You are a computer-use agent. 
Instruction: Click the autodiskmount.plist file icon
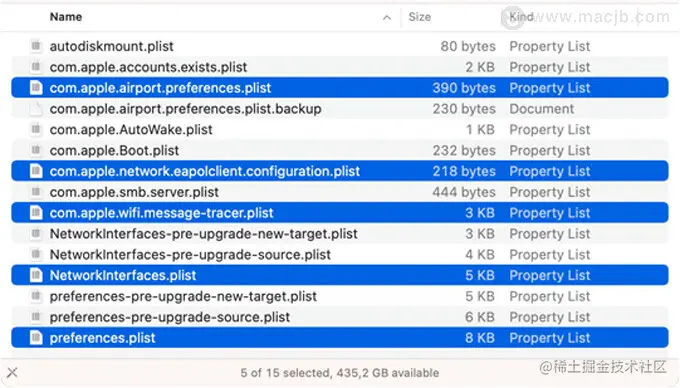click(x=36, y=46)
